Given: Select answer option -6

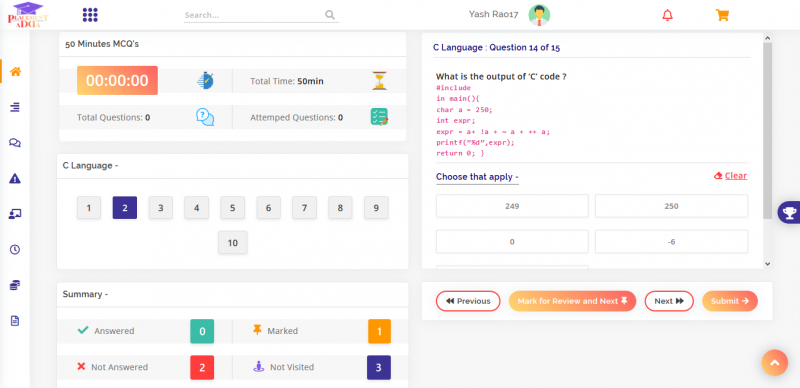Looking at the screenshot, I should [671, 241].
